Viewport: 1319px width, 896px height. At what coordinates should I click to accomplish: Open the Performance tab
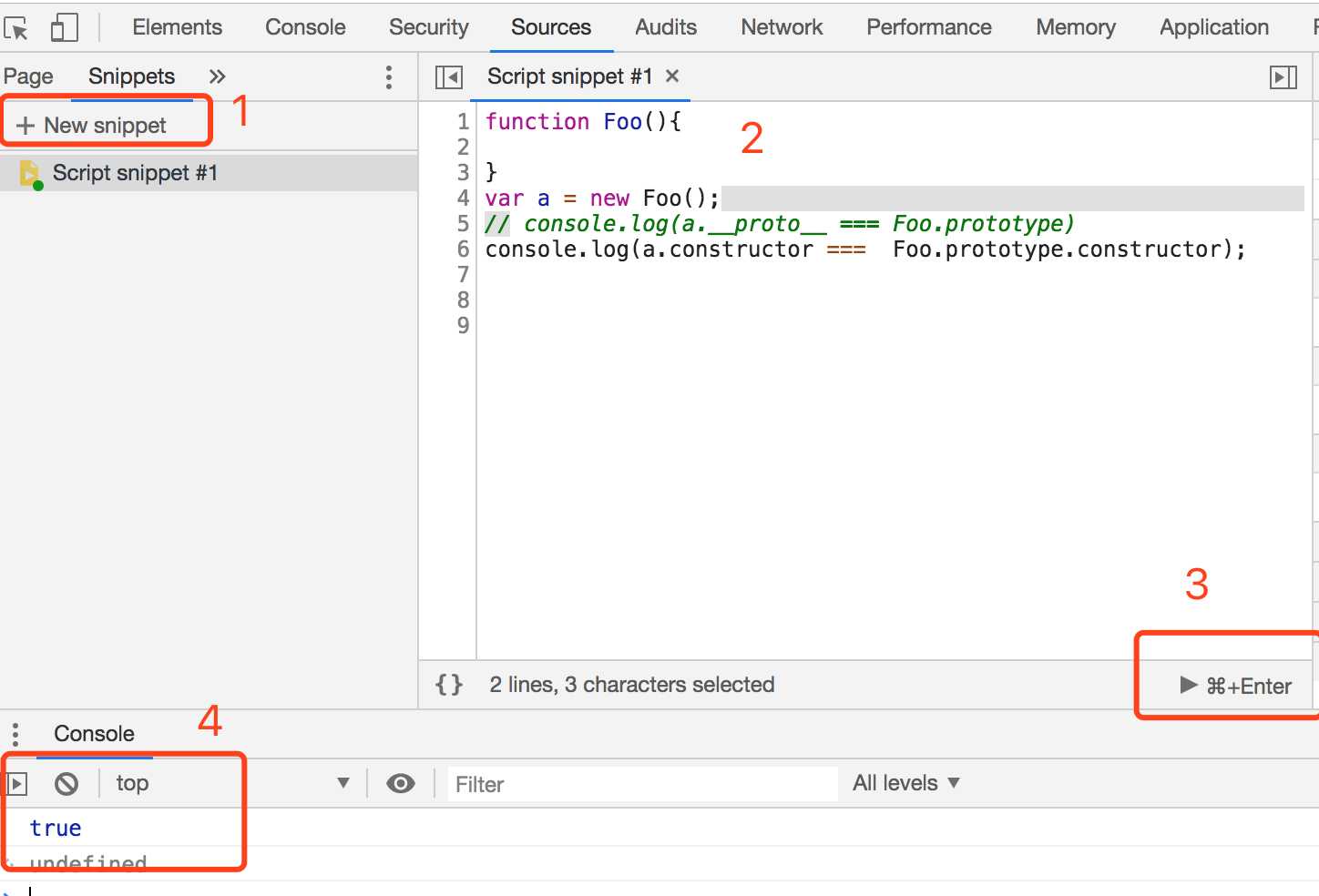coord(929,27)
